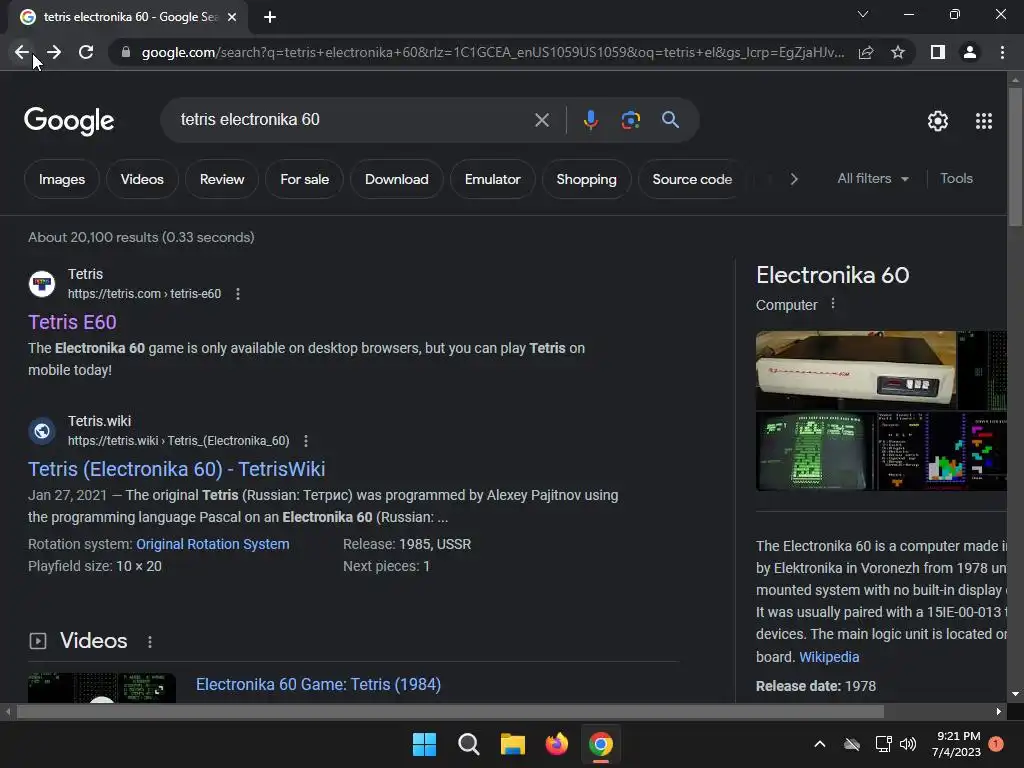Open more options beside Computer label
The width and height of the screenshot is (1024, 768).
tap(833, 304)
